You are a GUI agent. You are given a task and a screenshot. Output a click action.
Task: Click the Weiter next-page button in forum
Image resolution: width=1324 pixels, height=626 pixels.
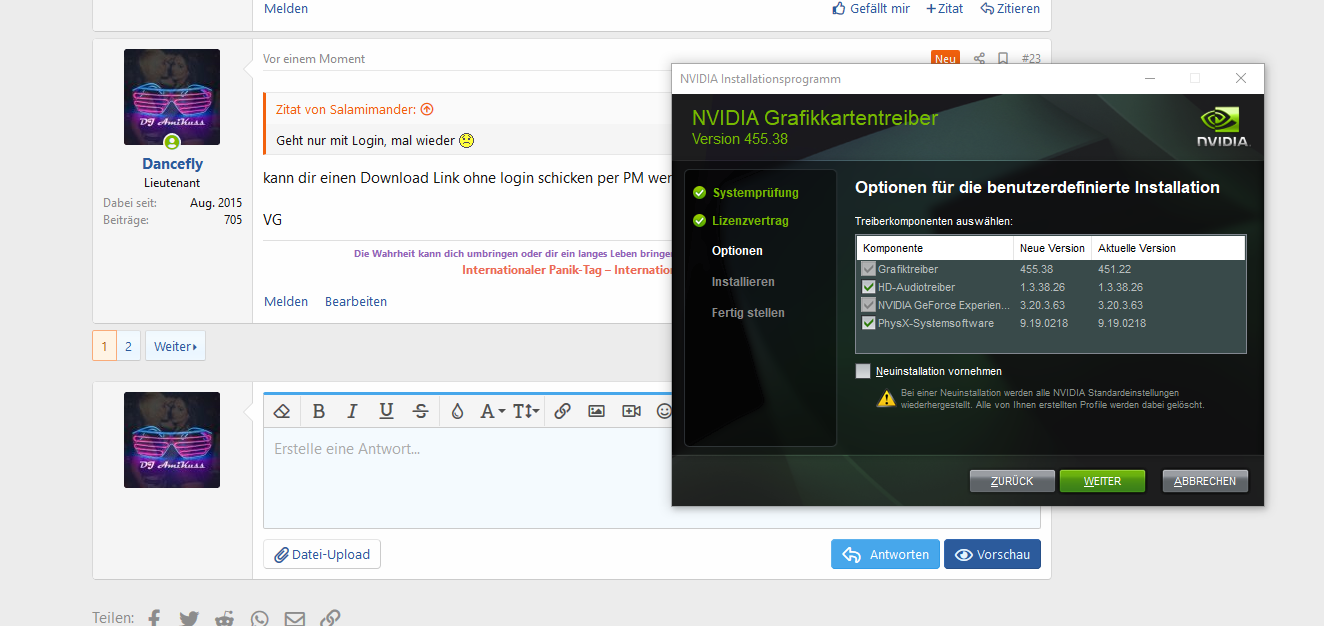pos(175,346)
